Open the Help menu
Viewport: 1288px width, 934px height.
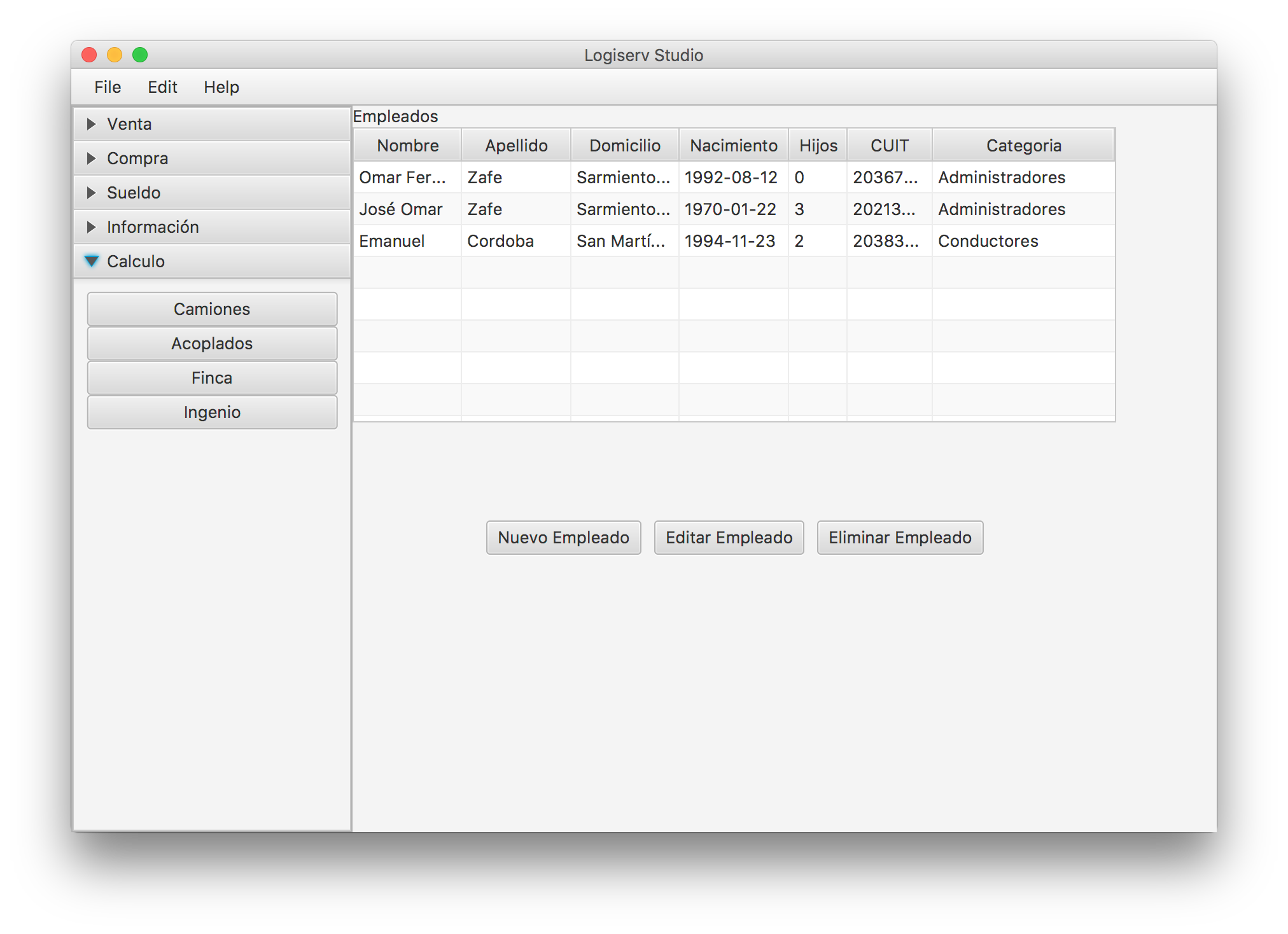pos(221,87)
